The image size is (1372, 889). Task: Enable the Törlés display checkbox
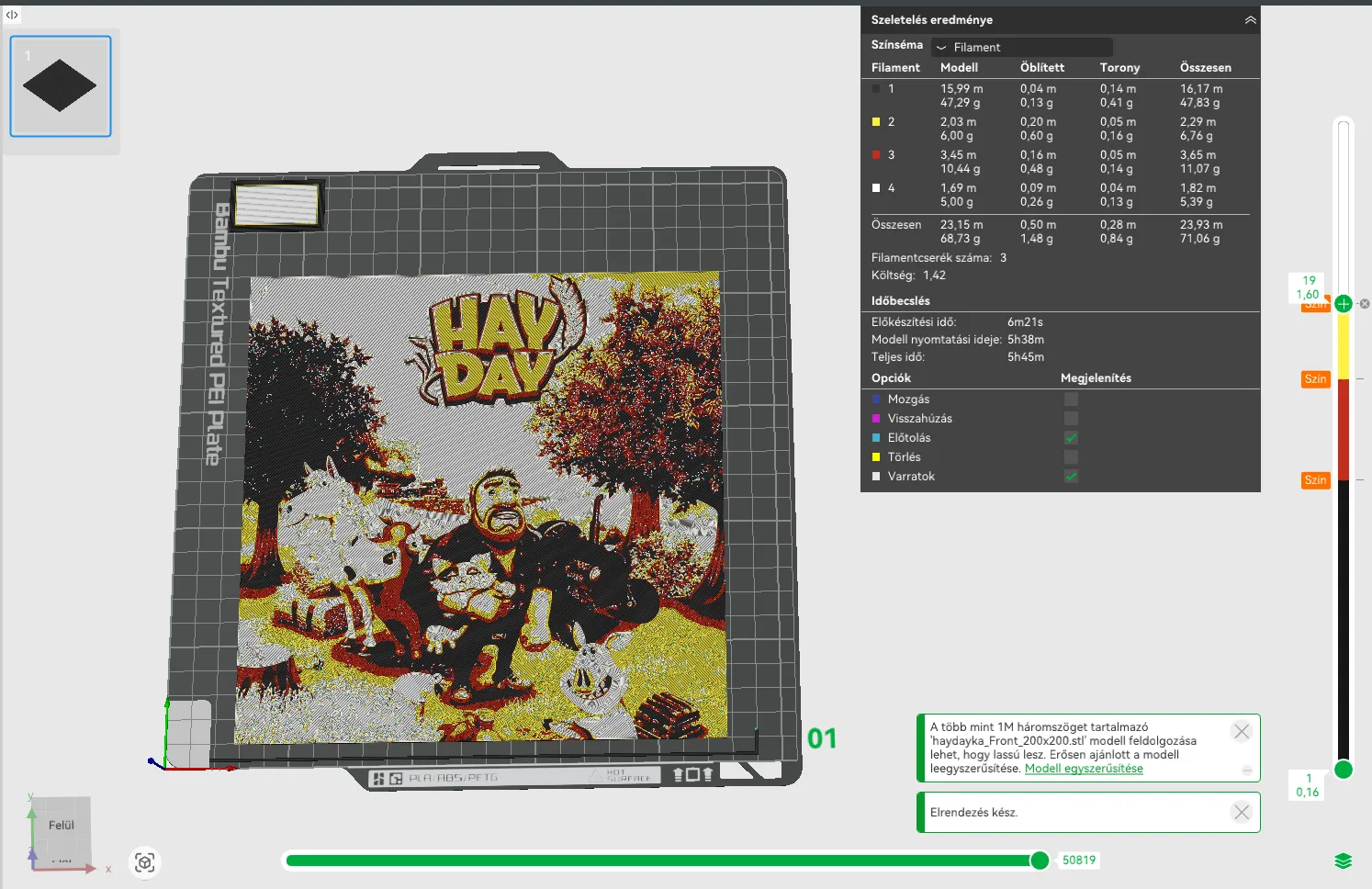tap(1071, 457)
